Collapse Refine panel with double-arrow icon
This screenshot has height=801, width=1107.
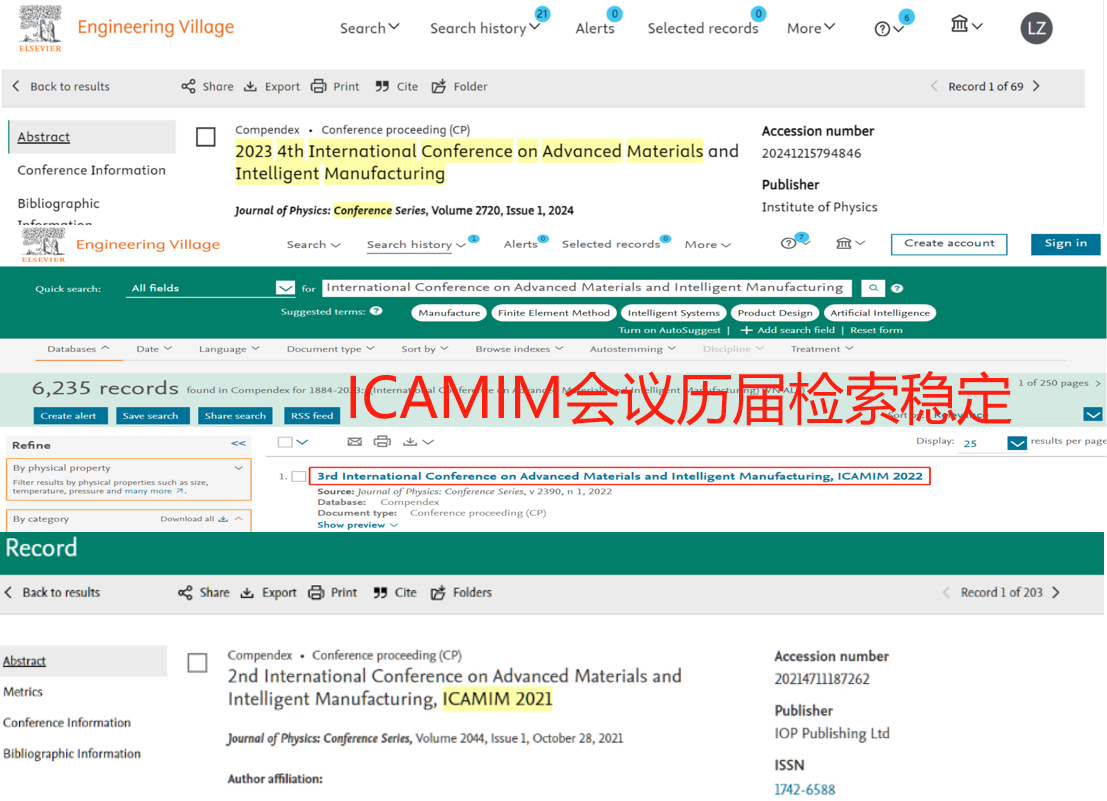click(239, 444)
